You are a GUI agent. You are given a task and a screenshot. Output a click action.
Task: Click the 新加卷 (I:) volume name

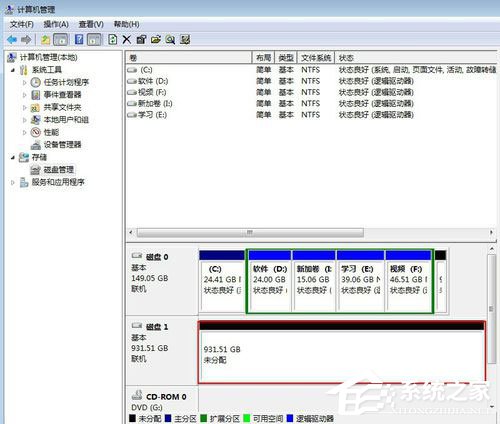[x=155, y=104]
